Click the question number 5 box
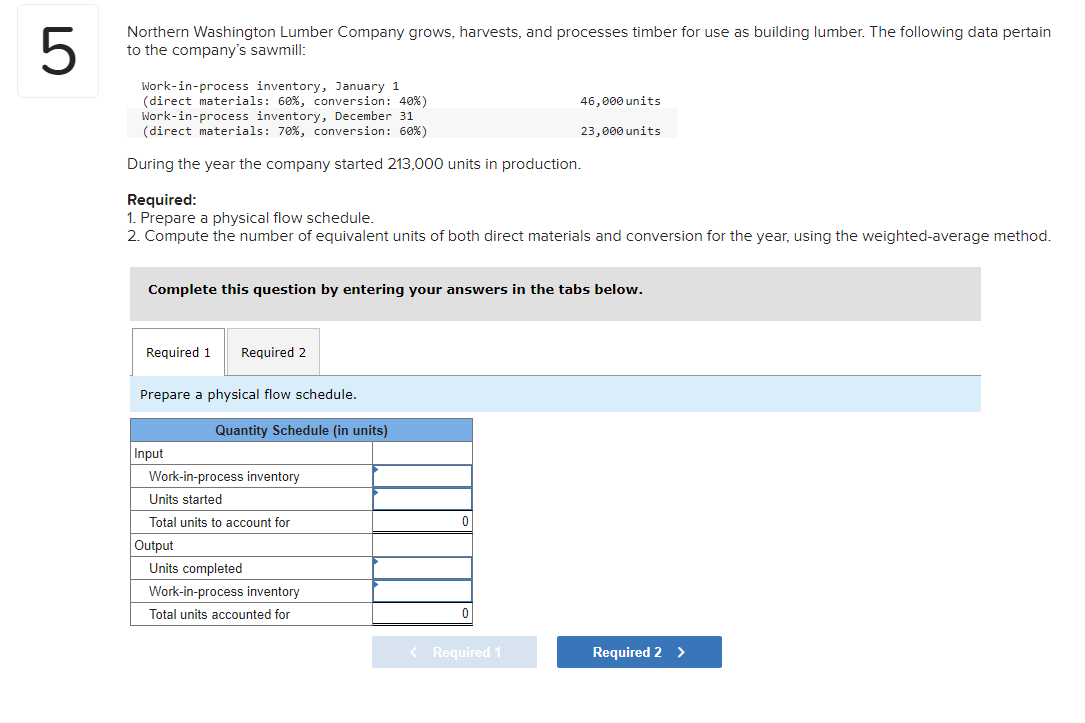The height and width of the screenshot is (723, 1085). (57, 50)
